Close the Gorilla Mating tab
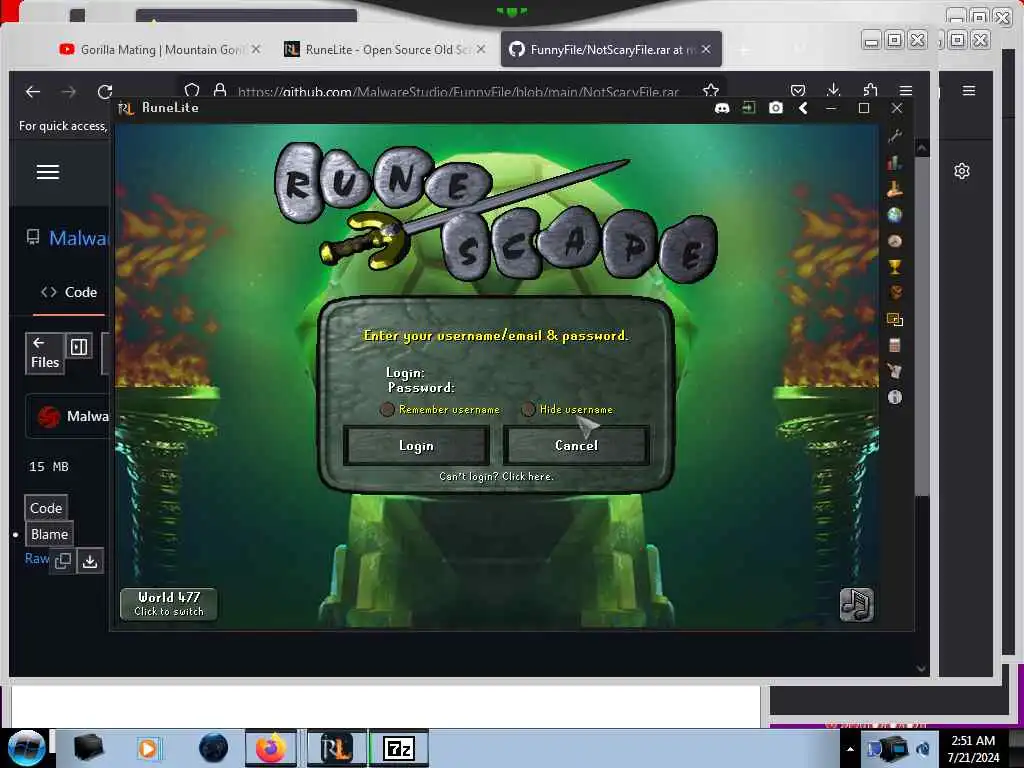 click(x=256, y=50)
